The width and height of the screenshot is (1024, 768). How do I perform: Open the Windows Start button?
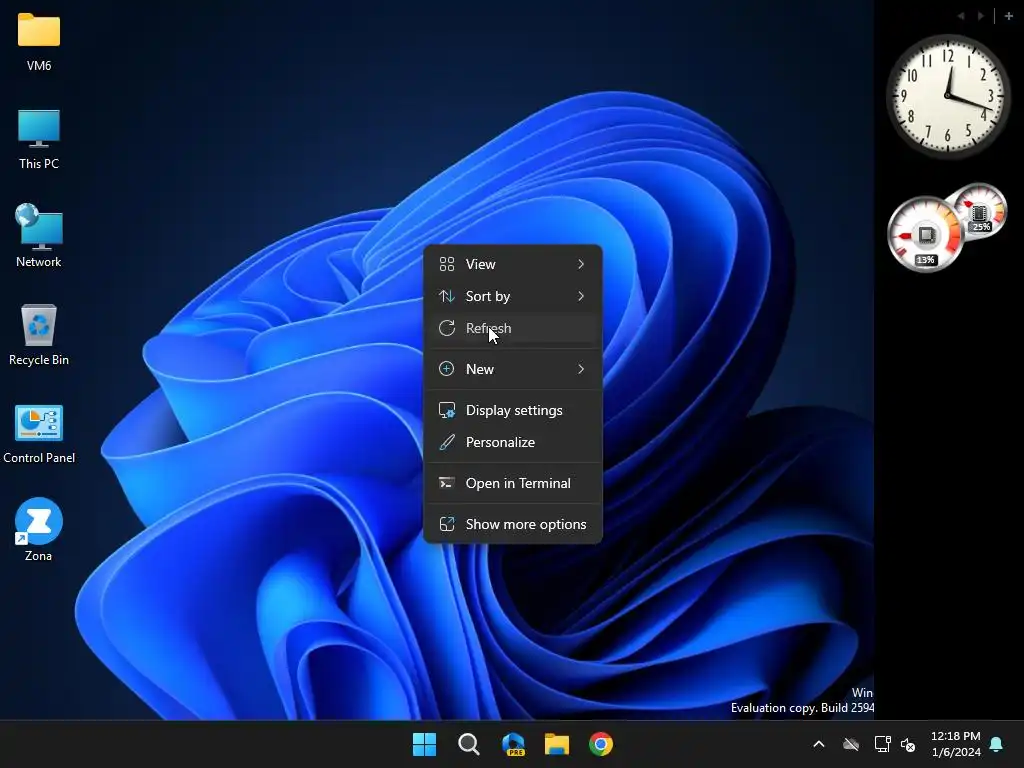(x=424, y=744)
